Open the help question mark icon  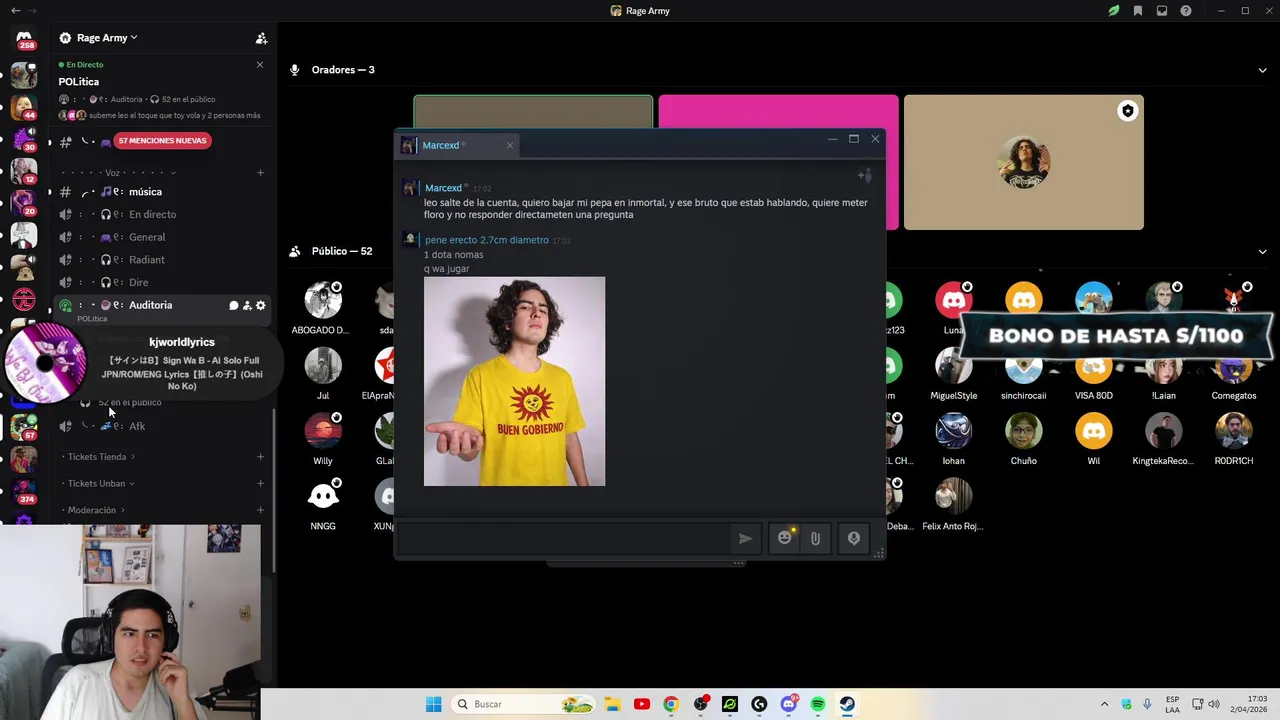tap(1186, 11)
